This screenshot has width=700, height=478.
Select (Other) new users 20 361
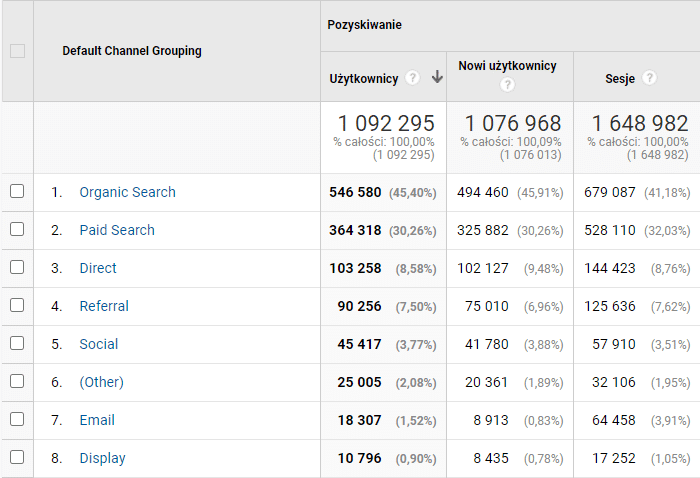pos(487,382)
